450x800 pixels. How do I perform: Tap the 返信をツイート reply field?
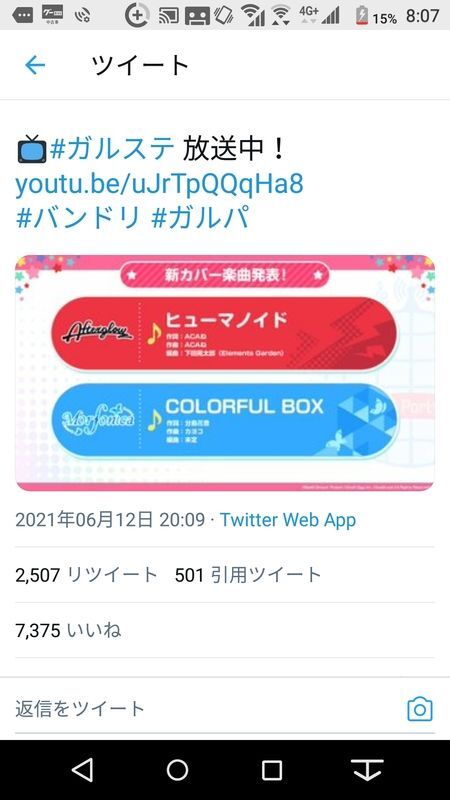[x=204, y=709]
